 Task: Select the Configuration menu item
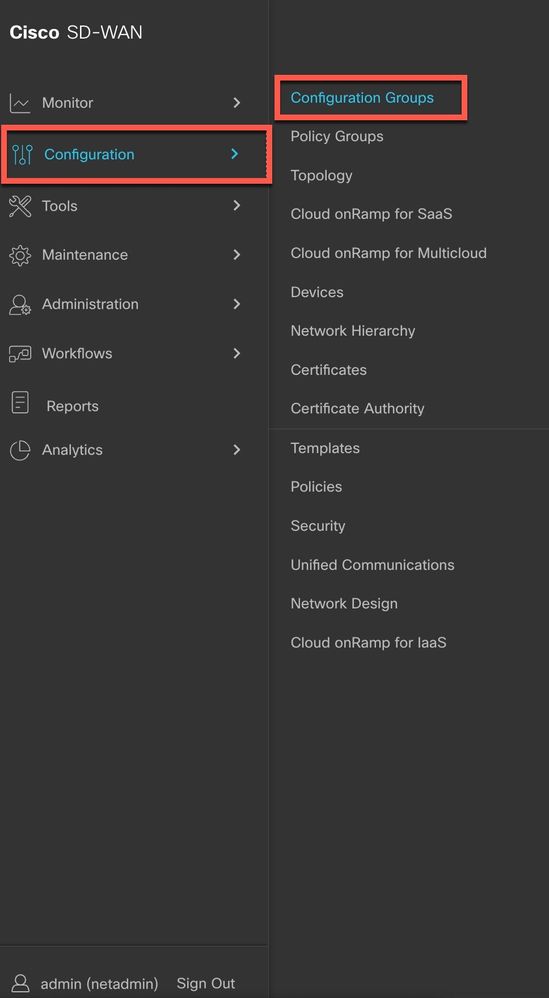[x=89, y=155]
